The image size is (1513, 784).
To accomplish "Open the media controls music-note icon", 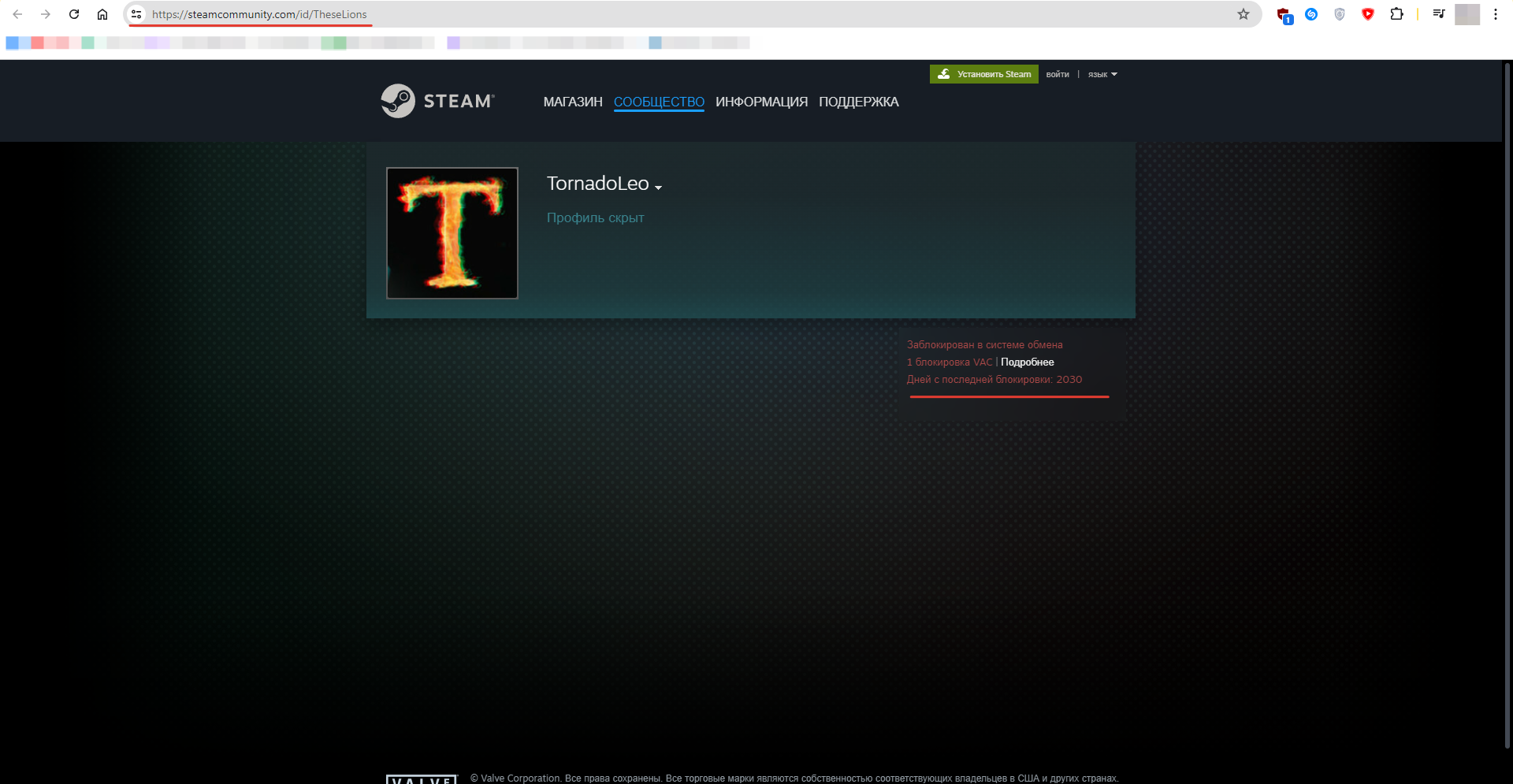I will [x=1439, y=14].
